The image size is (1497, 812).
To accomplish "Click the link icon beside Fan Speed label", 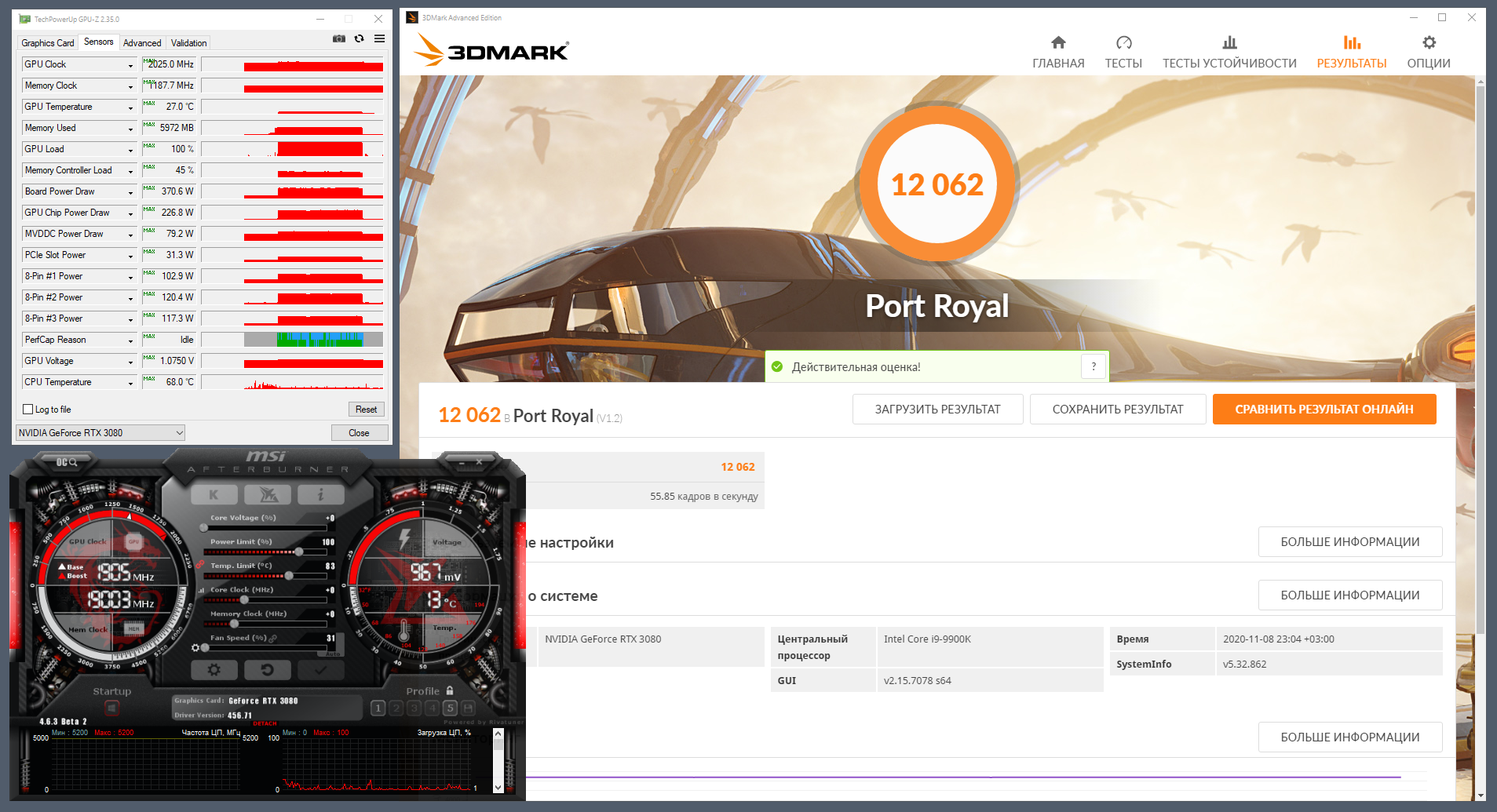I will pyautogui.click(x=273, y=639).
